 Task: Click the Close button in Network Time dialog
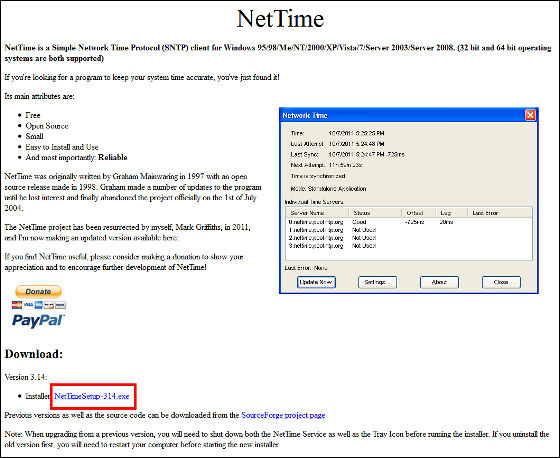[501, 282]
